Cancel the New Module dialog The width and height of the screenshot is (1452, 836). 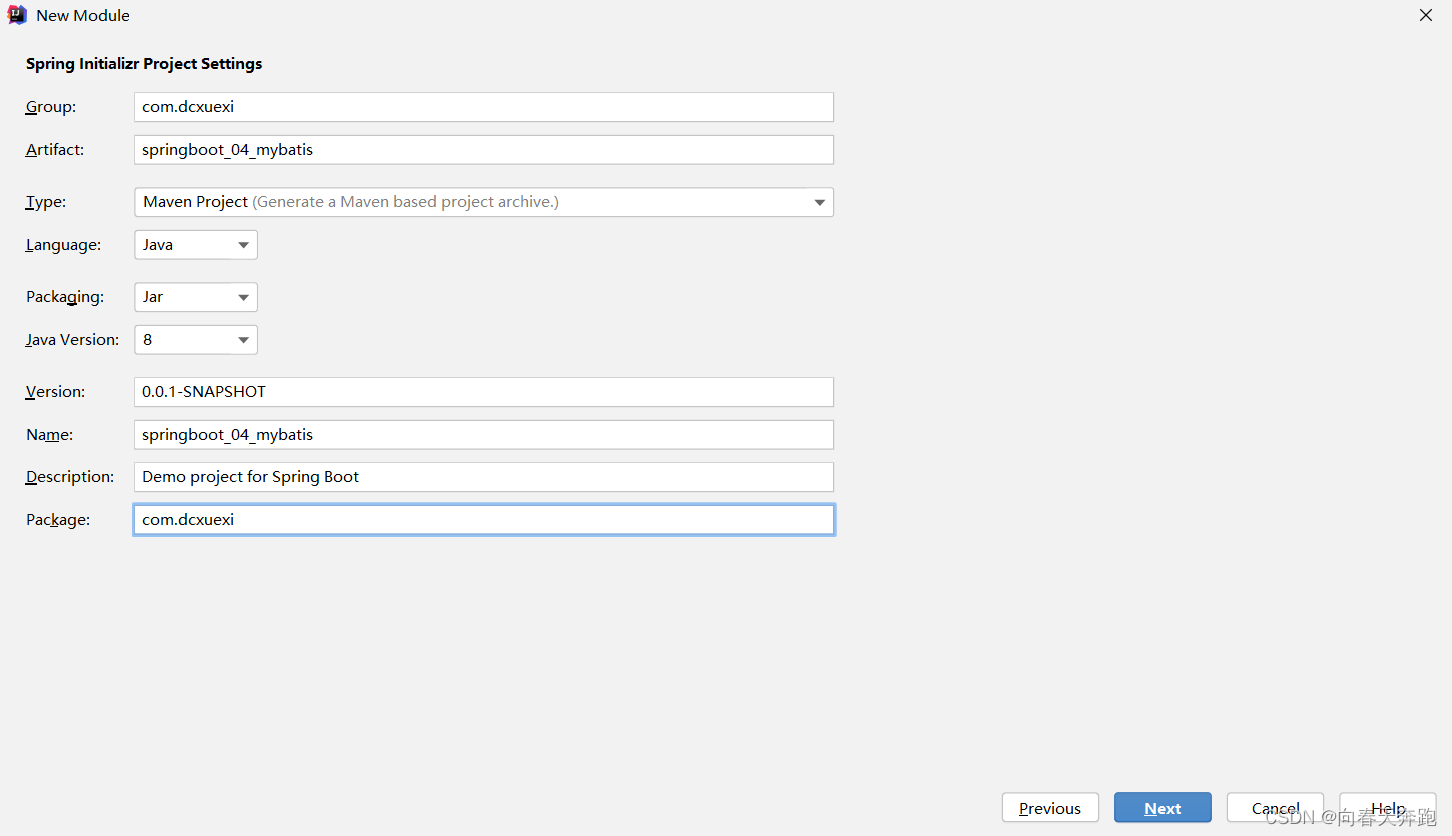[1276, 808]
